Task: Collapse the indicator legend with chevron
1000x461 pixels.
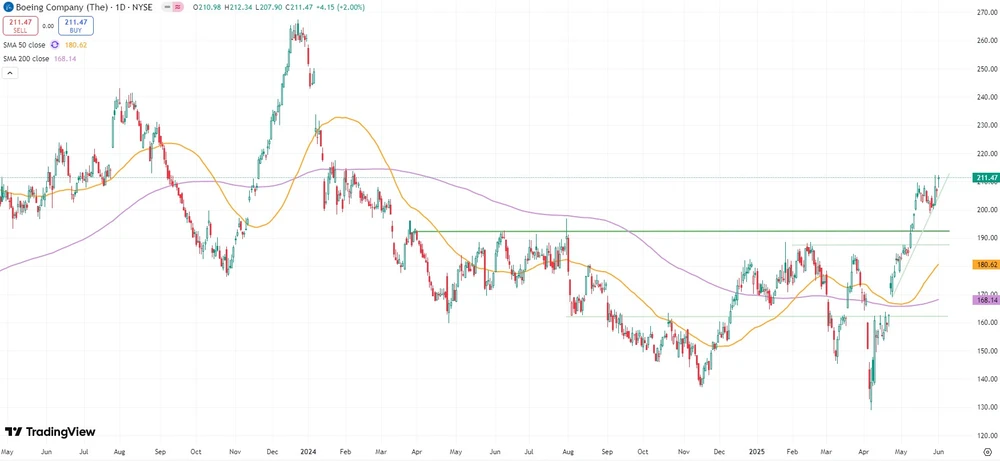Action: click(x=10, y=73)
